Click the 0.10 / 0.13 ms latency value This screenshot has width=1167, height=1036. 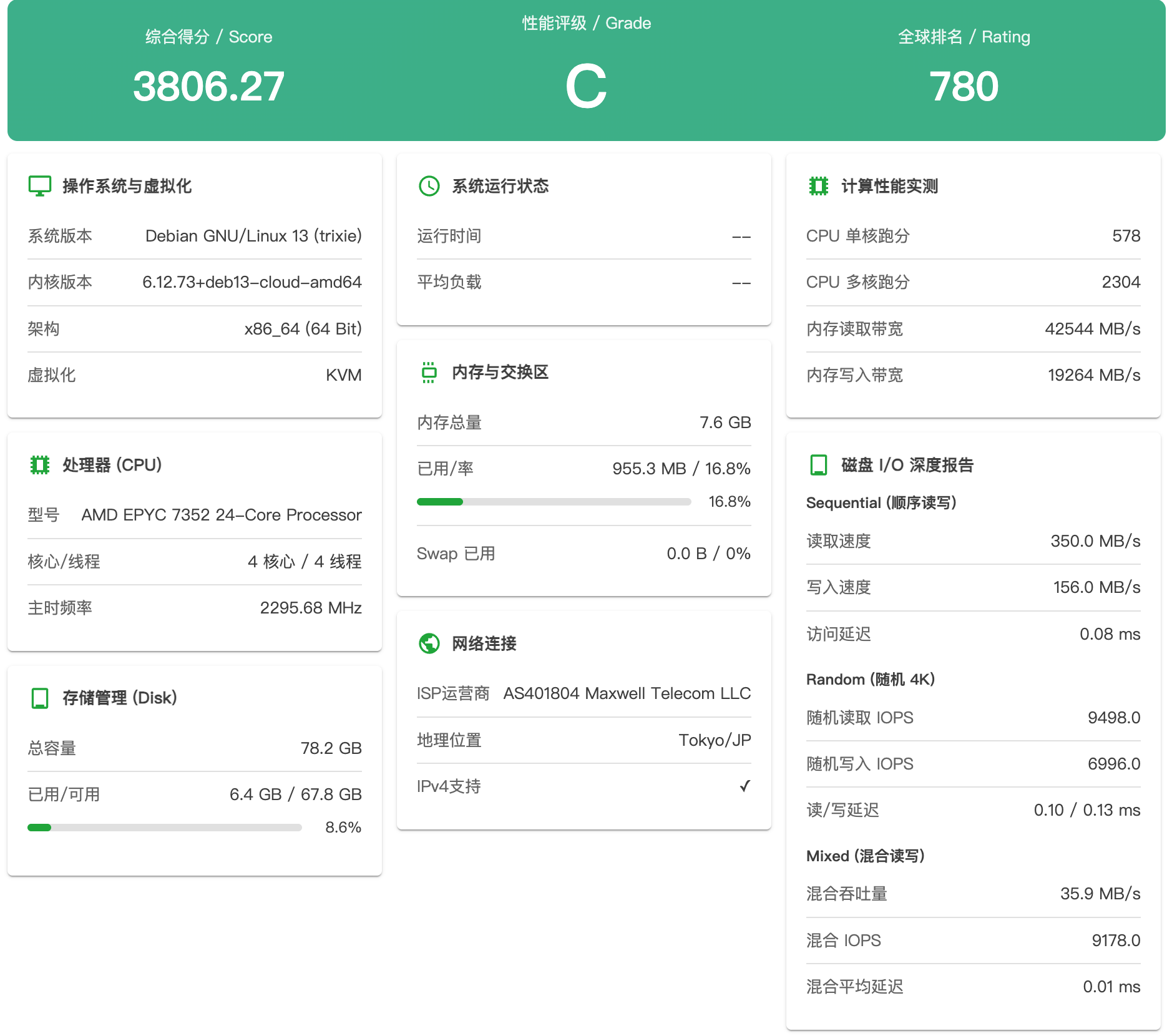tap(1087, 810)
